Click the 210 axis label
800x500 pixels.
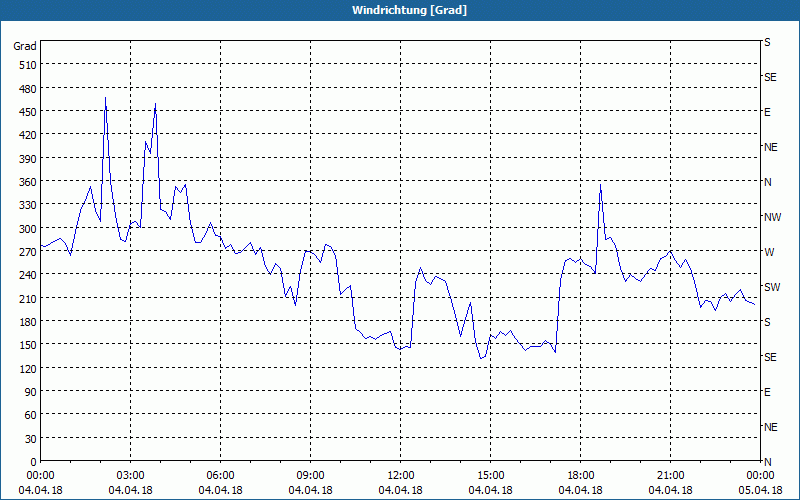pos(28,298)
